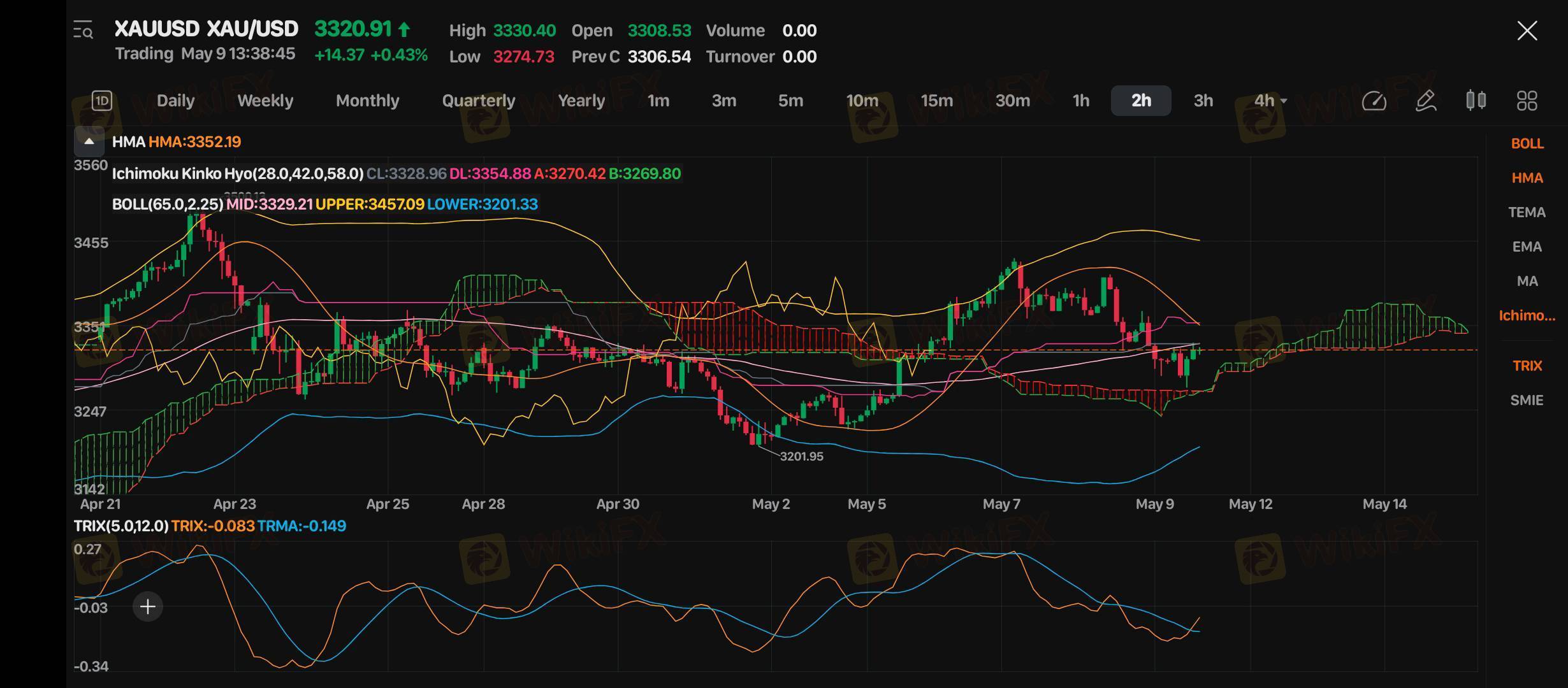Click the Ichimoku Kinko Hyo legend label

(x=237, y=174)
